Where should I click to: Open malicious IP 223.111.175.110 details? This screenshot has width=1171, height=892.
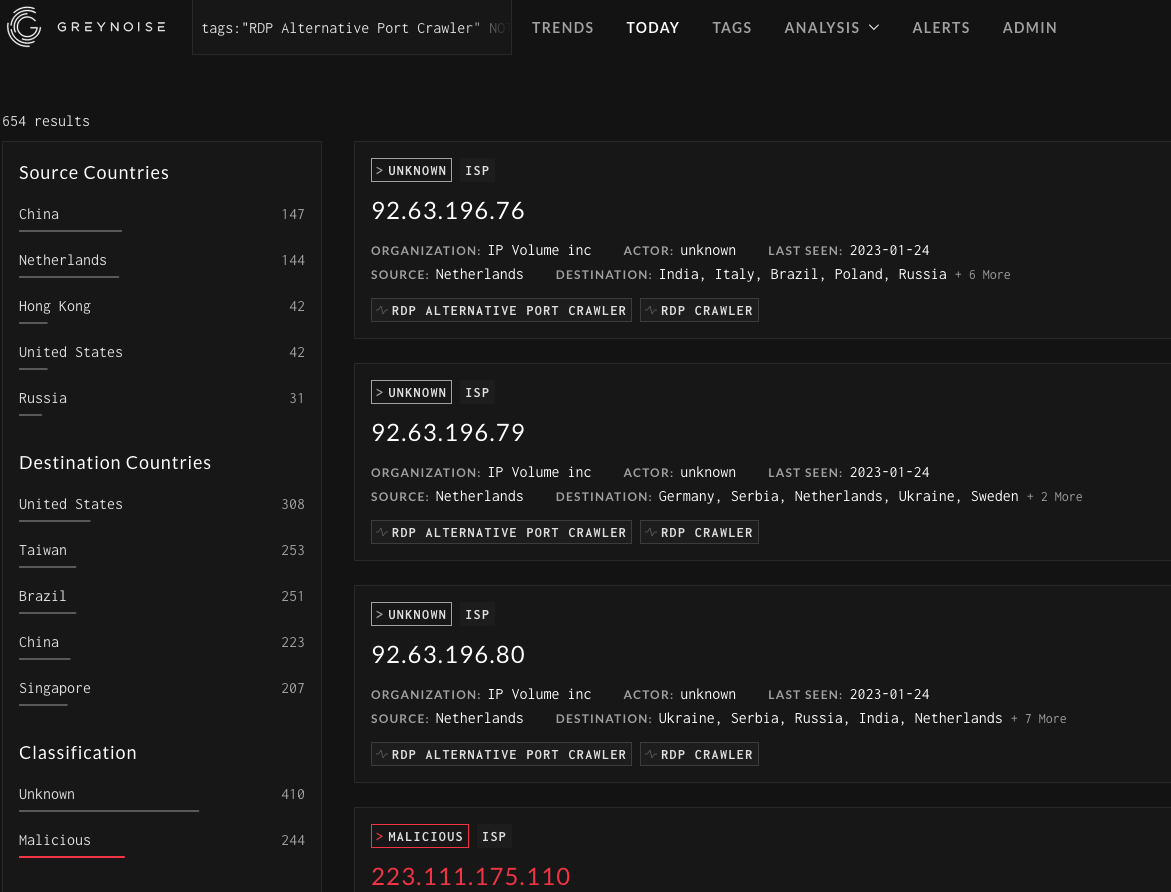(x=470, y=876)
